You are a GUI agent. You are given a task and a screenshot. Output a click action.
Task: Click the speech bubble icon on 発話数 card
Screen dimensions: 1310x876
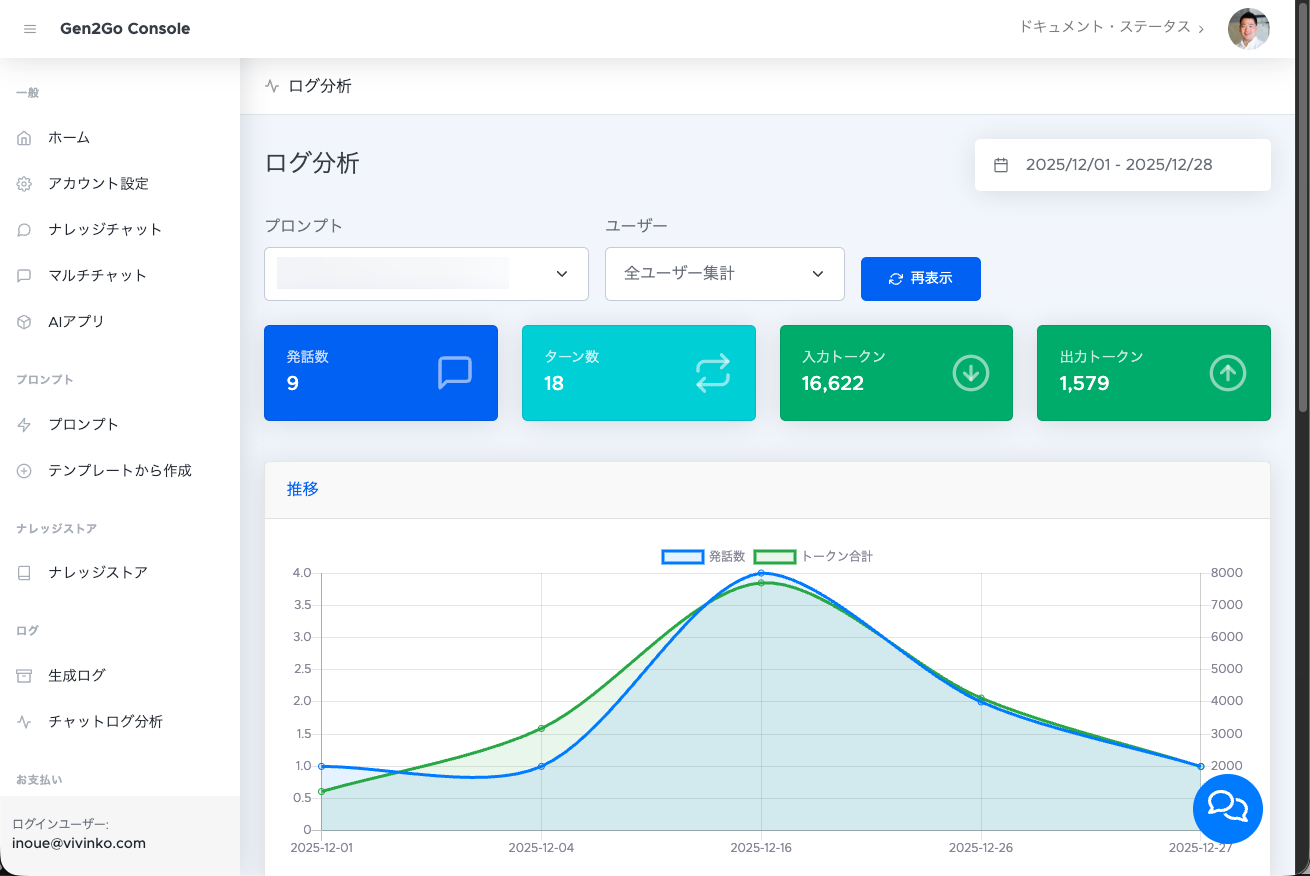[x=455, y=373]
